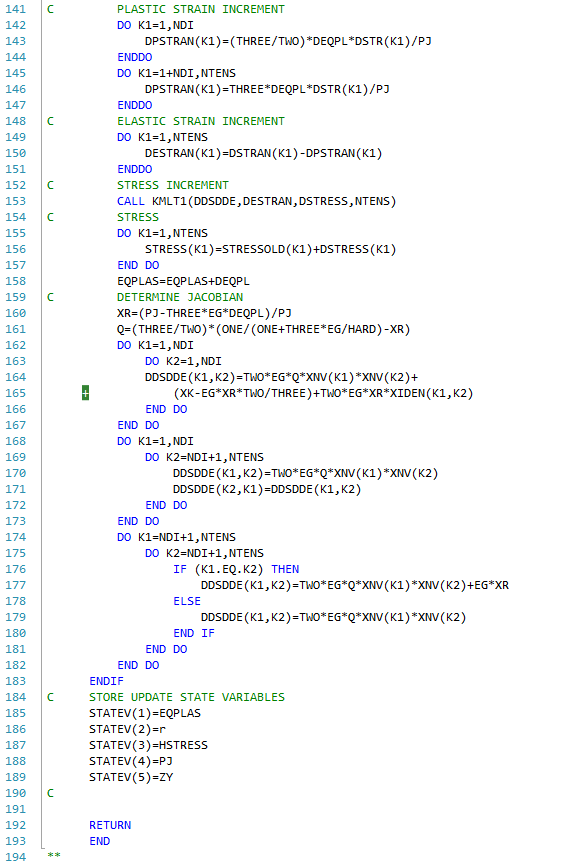Click the "ELSE" keyword on line 178

[187, 602]
